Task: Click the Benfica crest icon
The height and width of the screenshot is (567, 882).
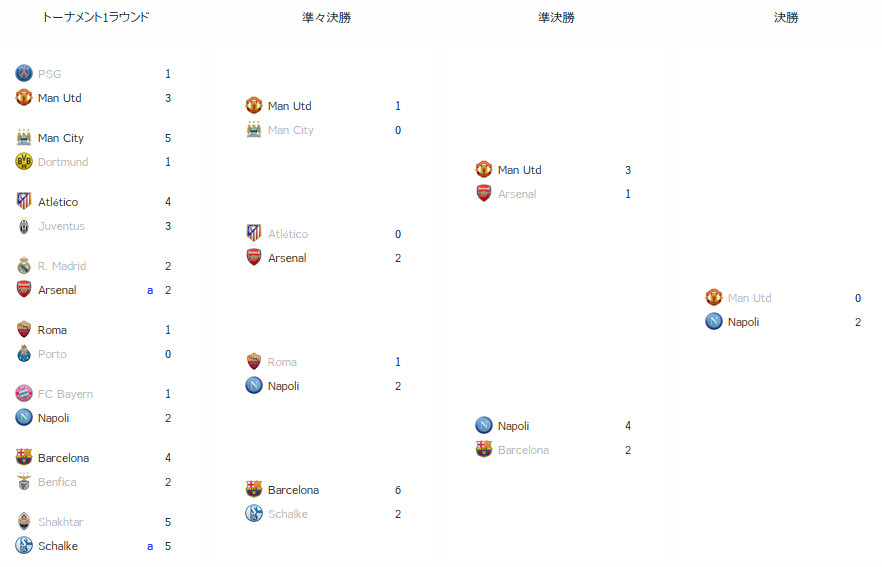Action: [24, 482]
